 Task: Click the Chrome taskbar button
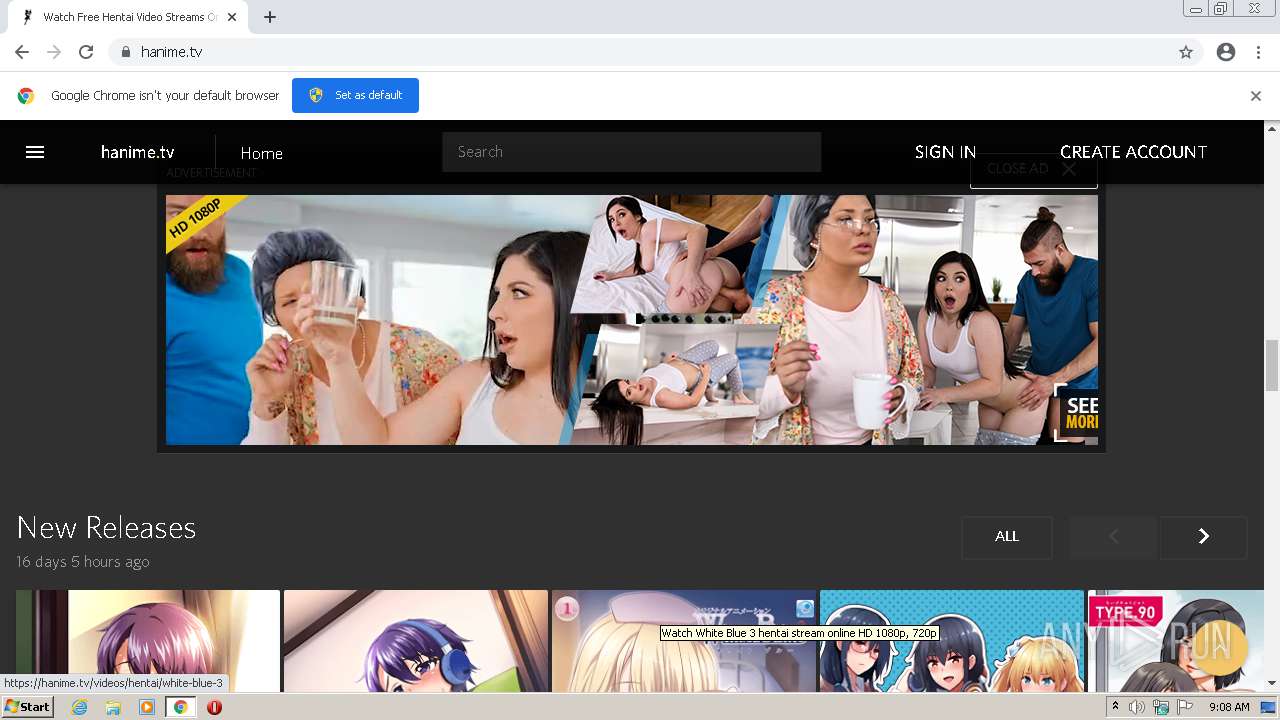click(181, 707)
